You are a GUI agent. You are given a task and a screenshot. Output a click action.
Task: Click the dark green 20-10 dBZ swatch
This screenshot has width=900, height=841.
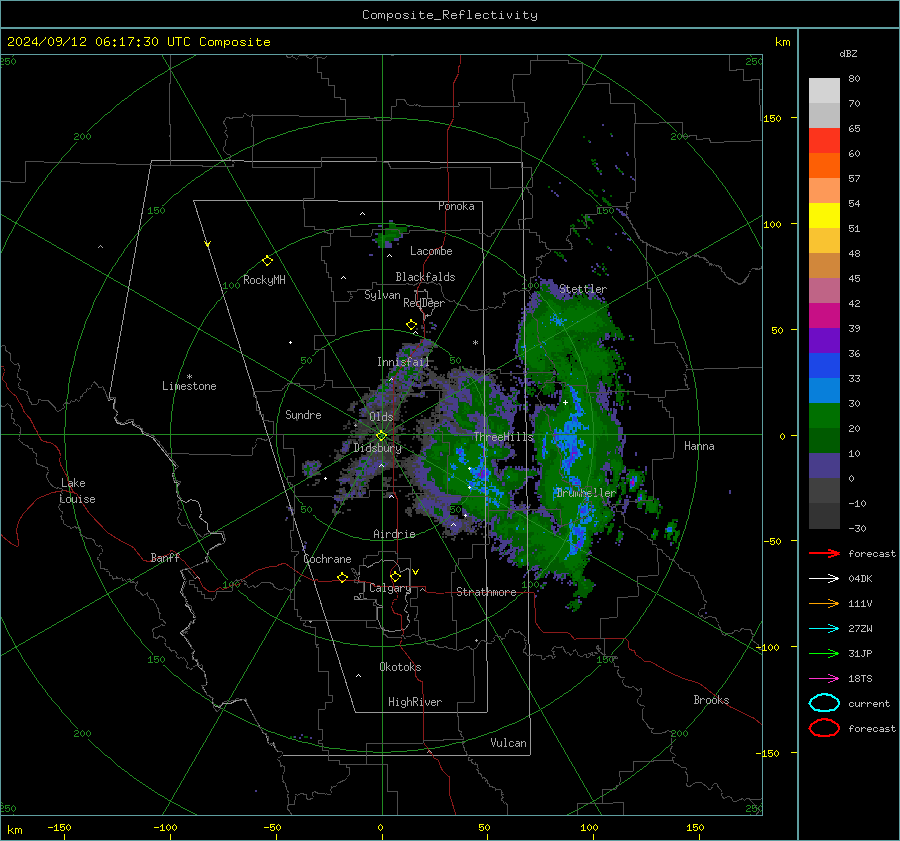[x=824, y=440]
